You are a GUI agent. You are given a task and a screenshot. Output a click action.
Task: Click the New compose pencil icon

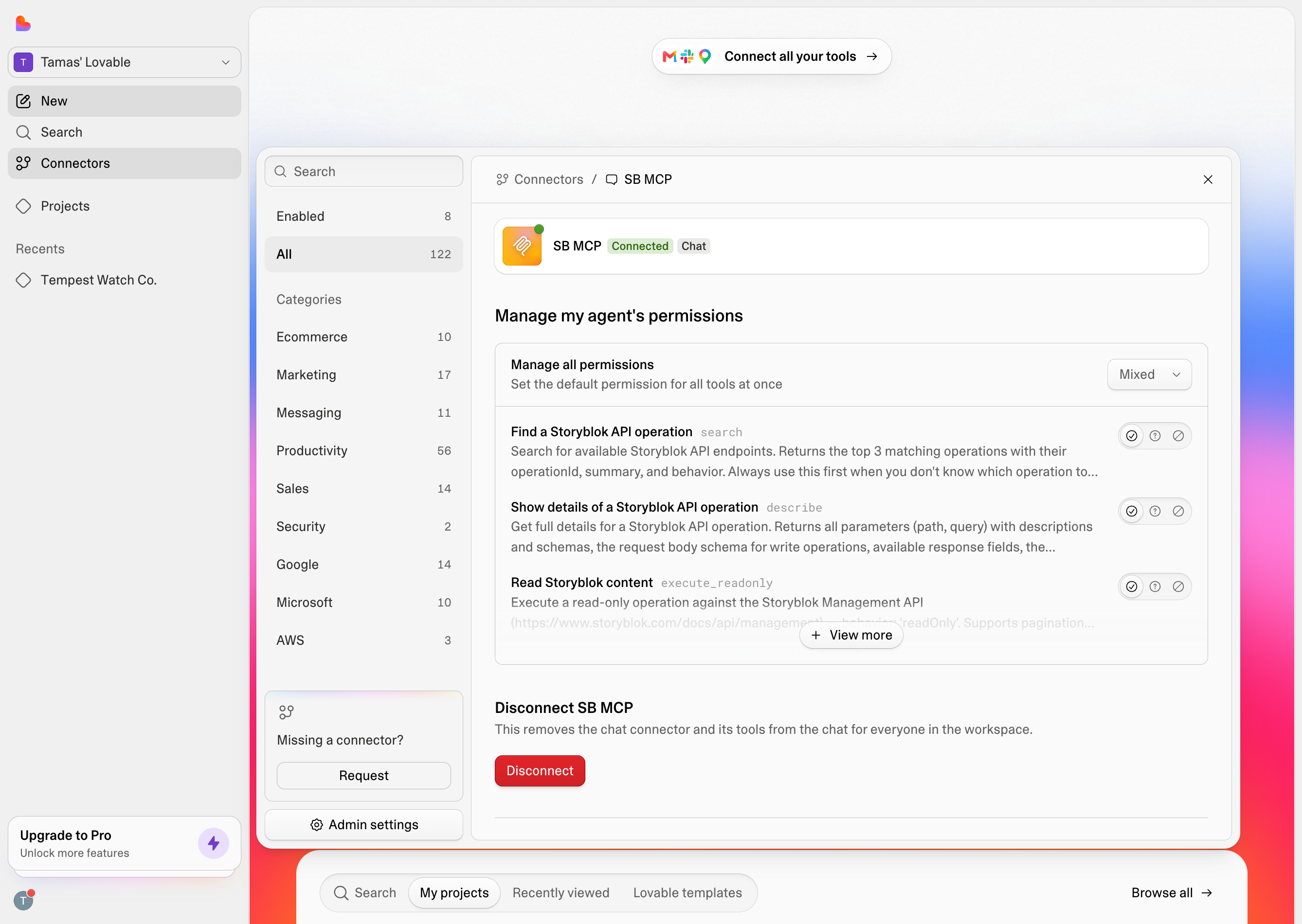(x=23, y=101)
